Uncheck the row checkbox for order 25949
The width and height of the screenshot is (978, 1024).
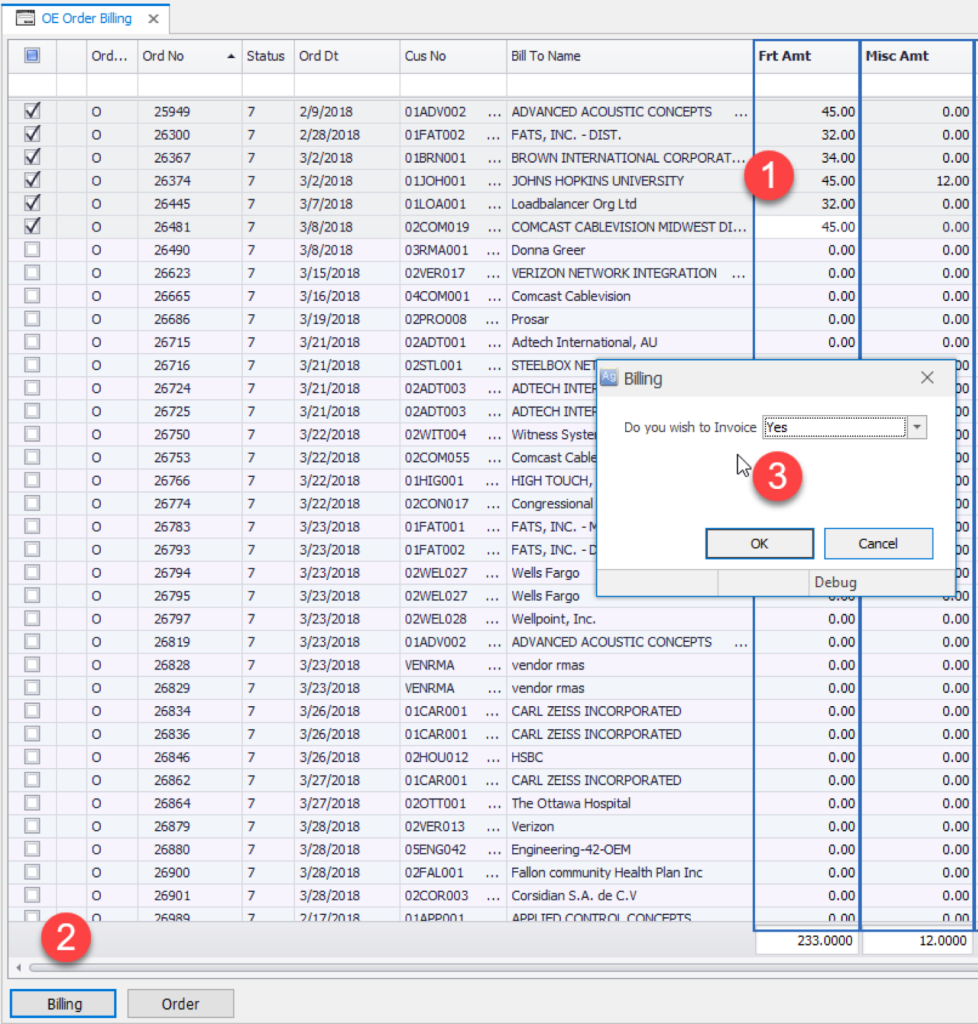click(x=31, y=111)
